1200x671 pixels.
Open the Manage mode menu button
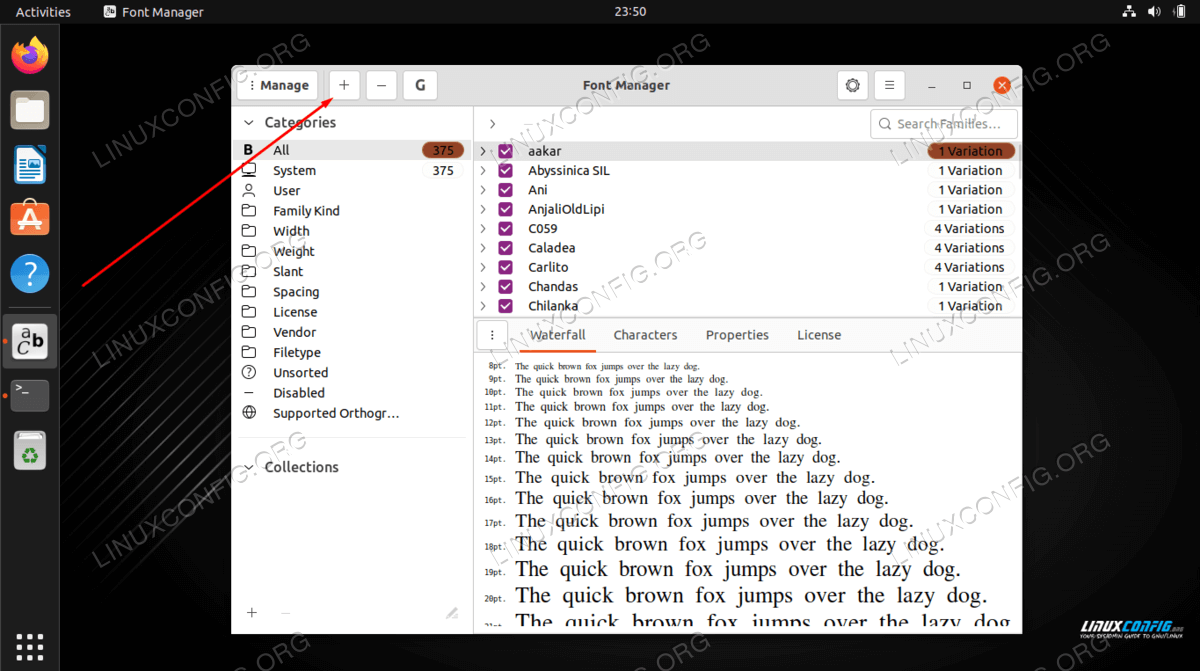pyautogui.click(x=278, y=86)
